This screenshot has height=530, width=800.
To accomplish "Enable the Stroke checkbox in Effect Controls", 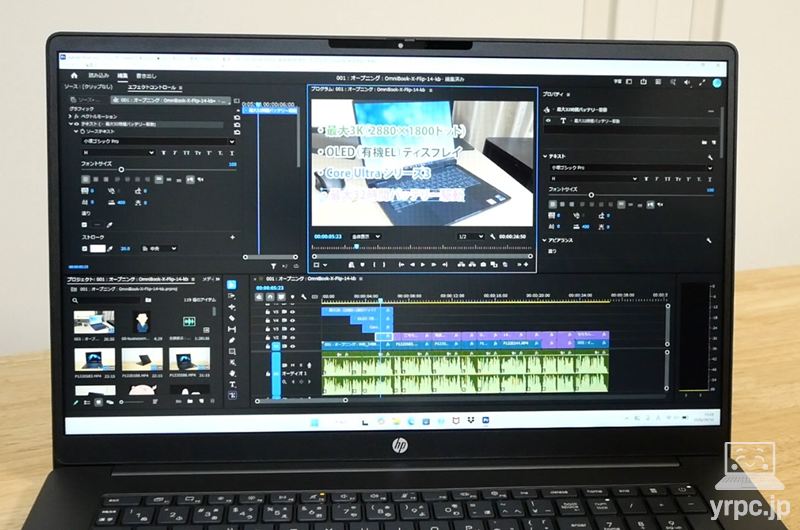I will (x=85, y=248).
